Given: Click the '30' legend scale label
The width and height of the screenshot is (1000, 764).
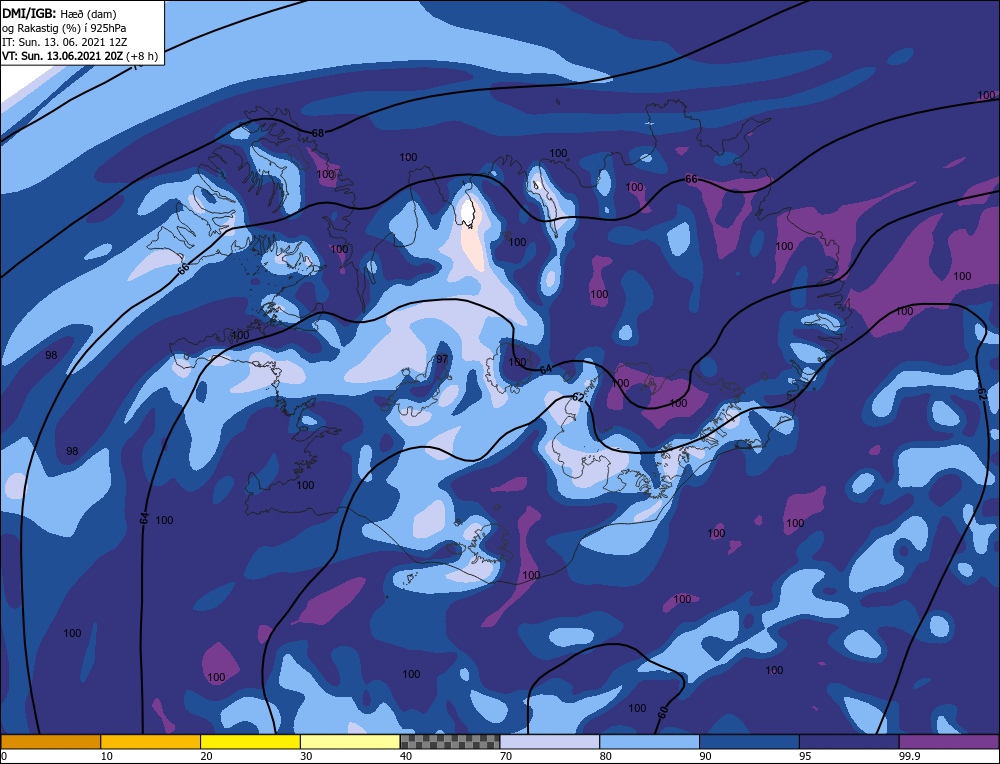Looking at the screenshot, I should point(306,756).
